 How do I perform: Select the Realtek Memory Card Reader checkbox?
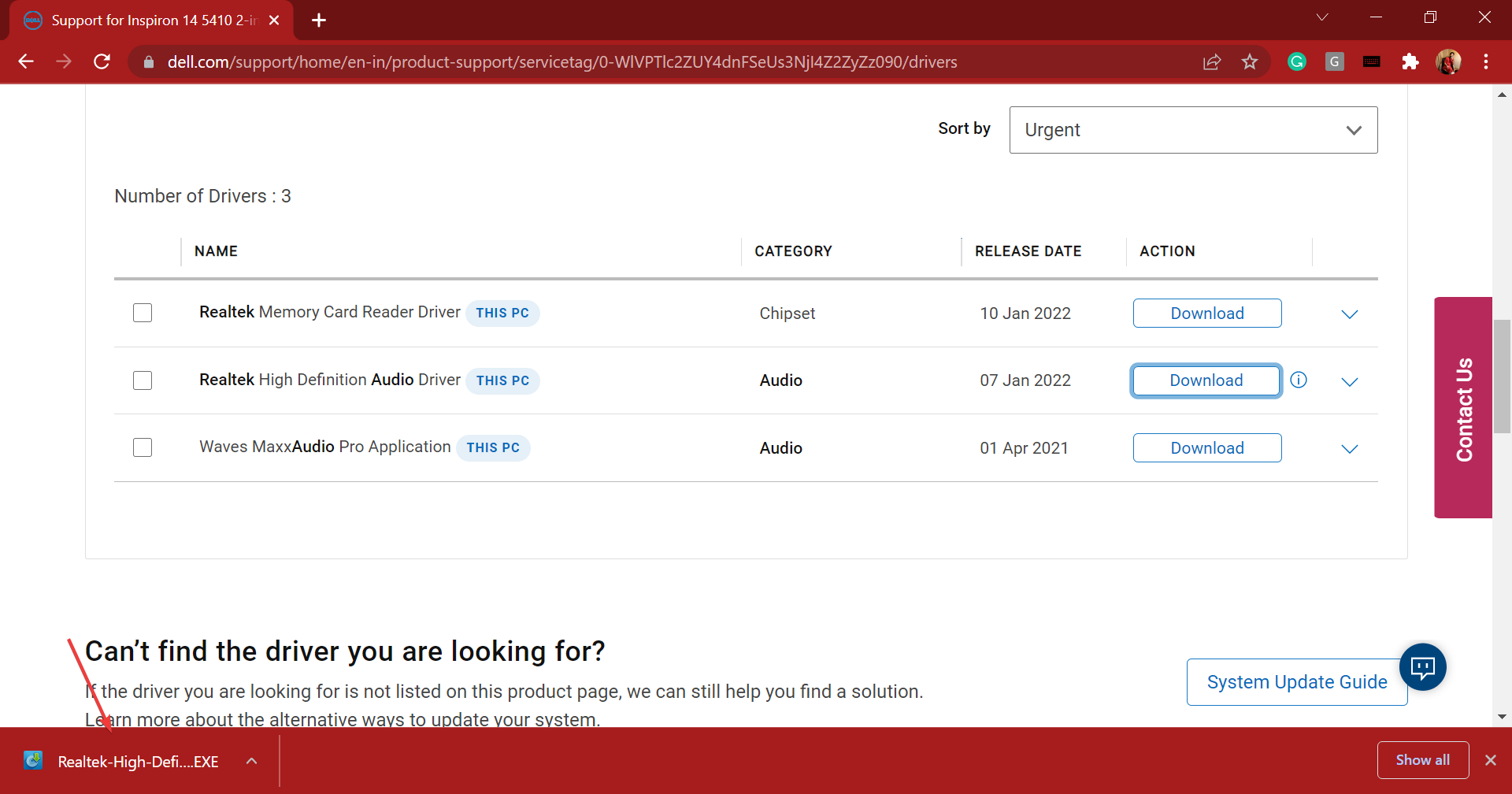pos(143,313)
